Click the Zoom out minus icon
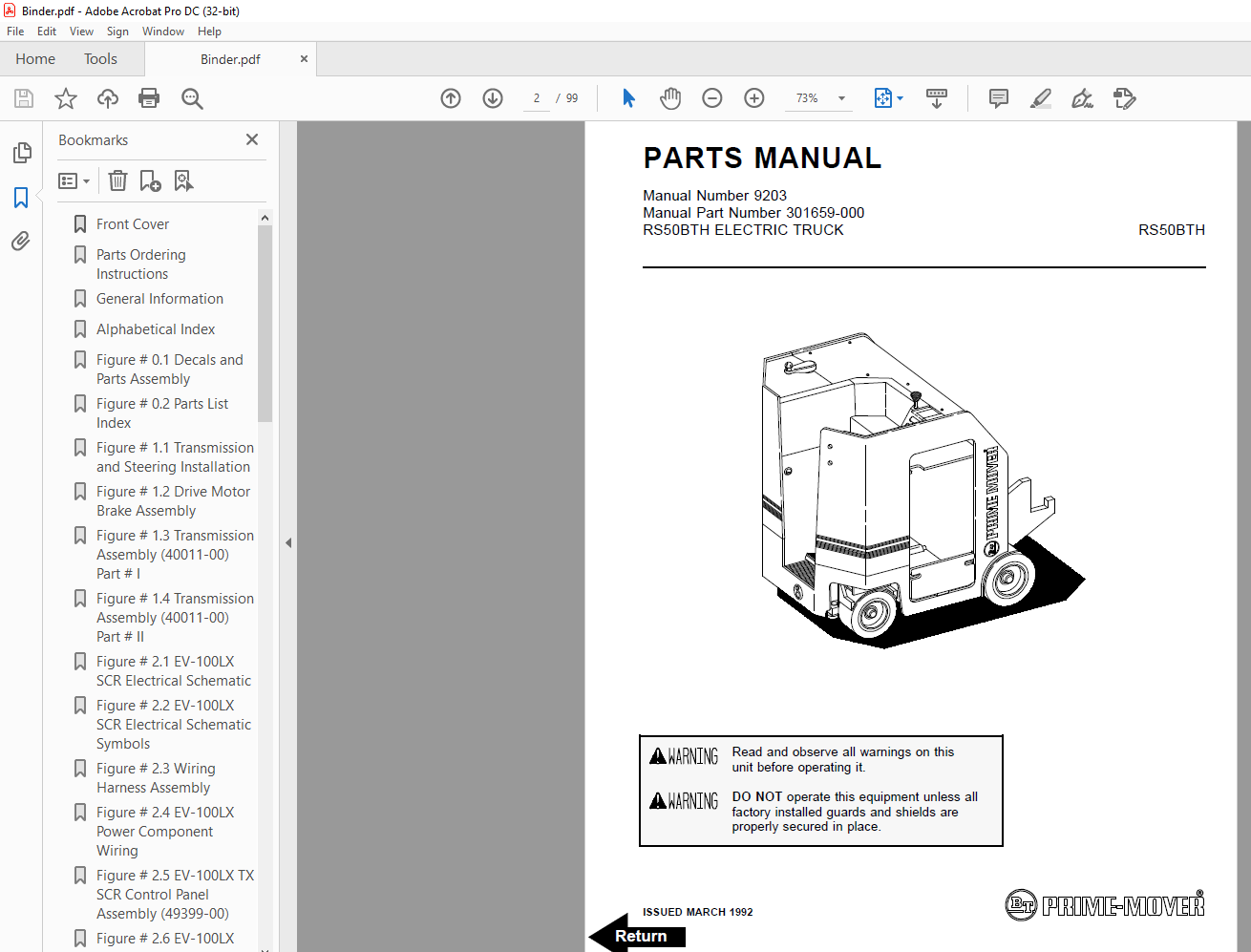Viewport: 1251px width, 952px height. [x=712, y=98]
